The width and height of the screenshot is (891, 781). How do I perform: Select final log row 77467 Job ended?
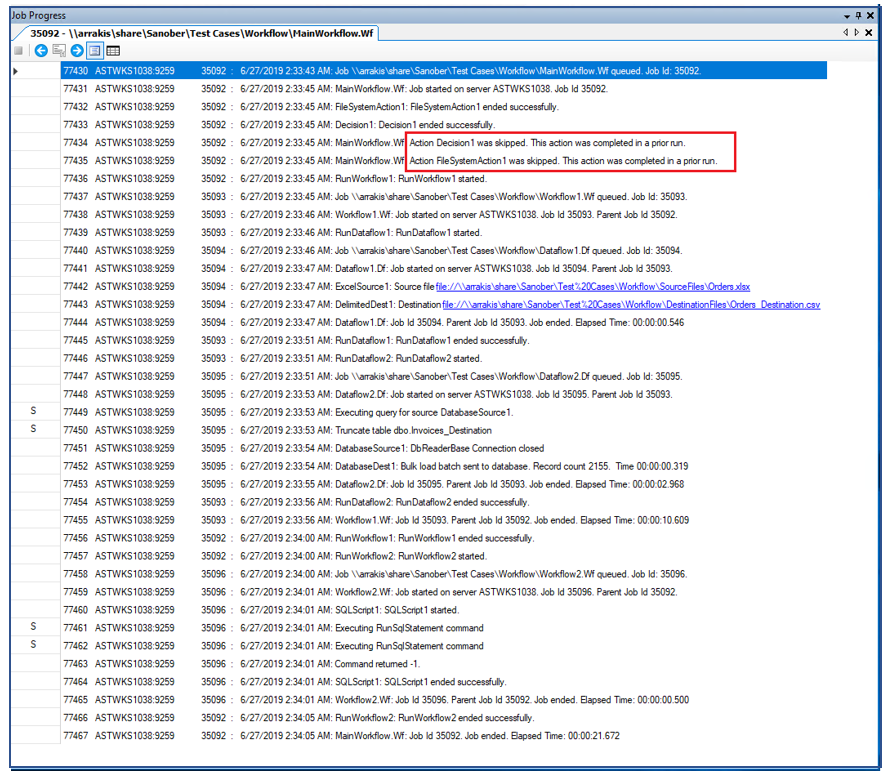point(400,736)
